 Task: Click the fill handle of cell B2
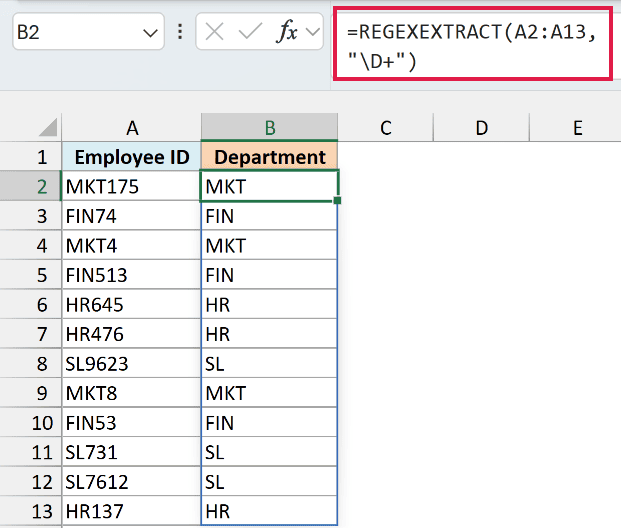pyautogui.click(x=337, y=200)
